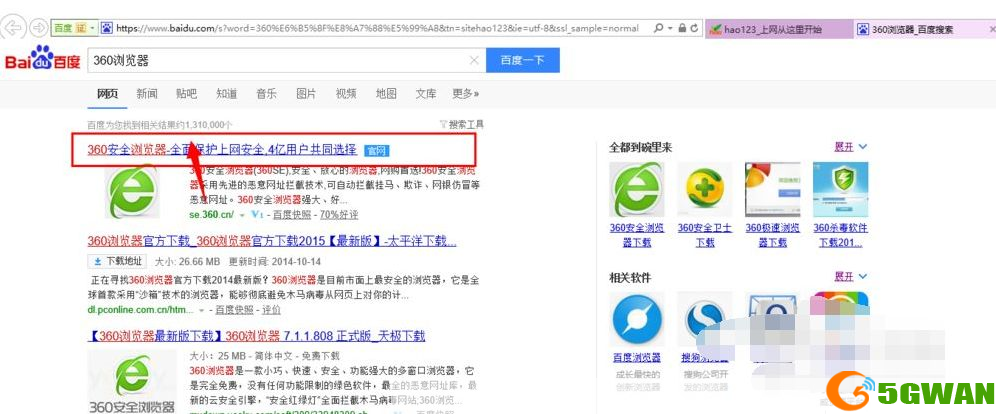Expand the arrow next to dl.pconline.com.cn
Screen dimensions: 996x414
(202, 310)
